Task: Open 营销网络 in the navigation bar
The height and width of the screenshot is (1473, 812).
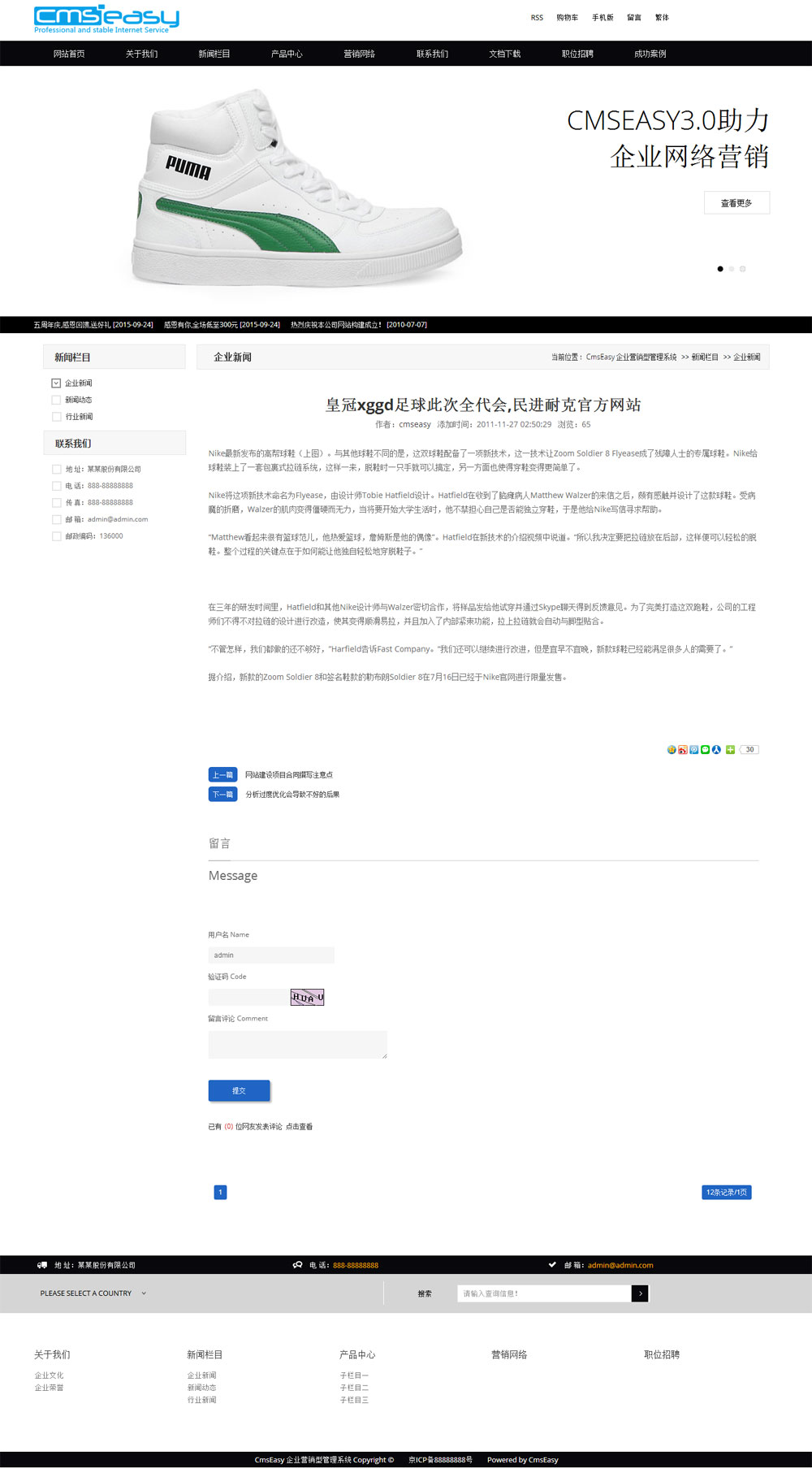Action: pos(360,54)
